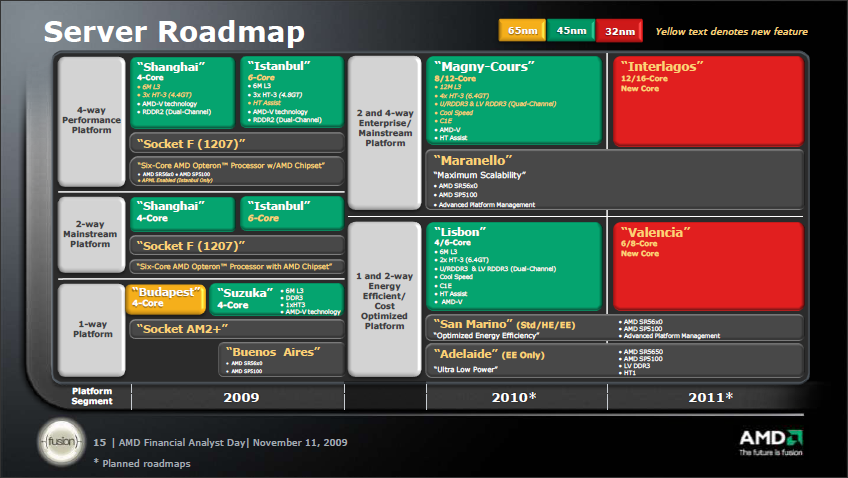Click the "Server Roadmap" title
This screenshot has width=848, height=478.
[174, 31]
